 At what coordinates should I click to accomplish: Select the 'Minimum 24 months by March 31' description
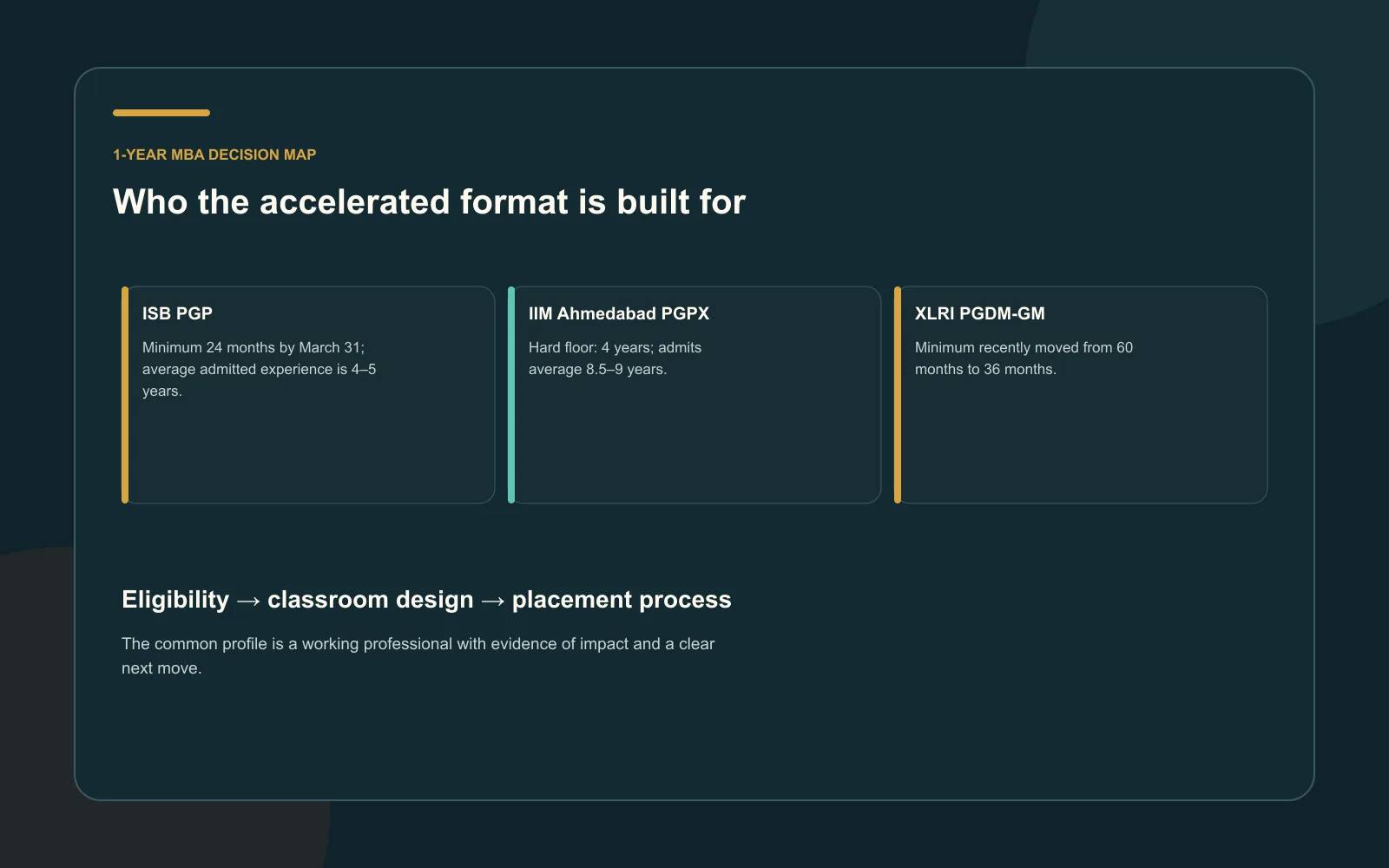click(x=260, y=369)
